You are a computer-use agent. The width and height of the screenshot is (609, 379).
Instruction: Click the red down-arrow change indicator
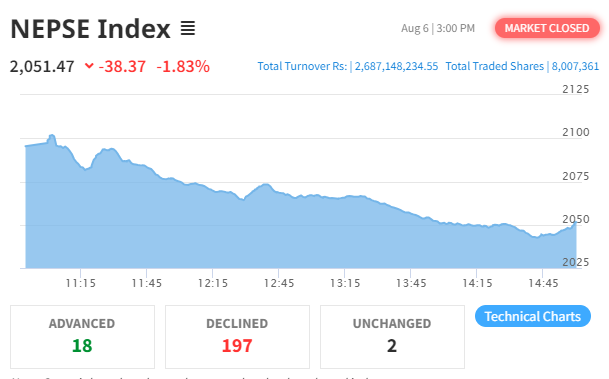(x=89, y=66)
